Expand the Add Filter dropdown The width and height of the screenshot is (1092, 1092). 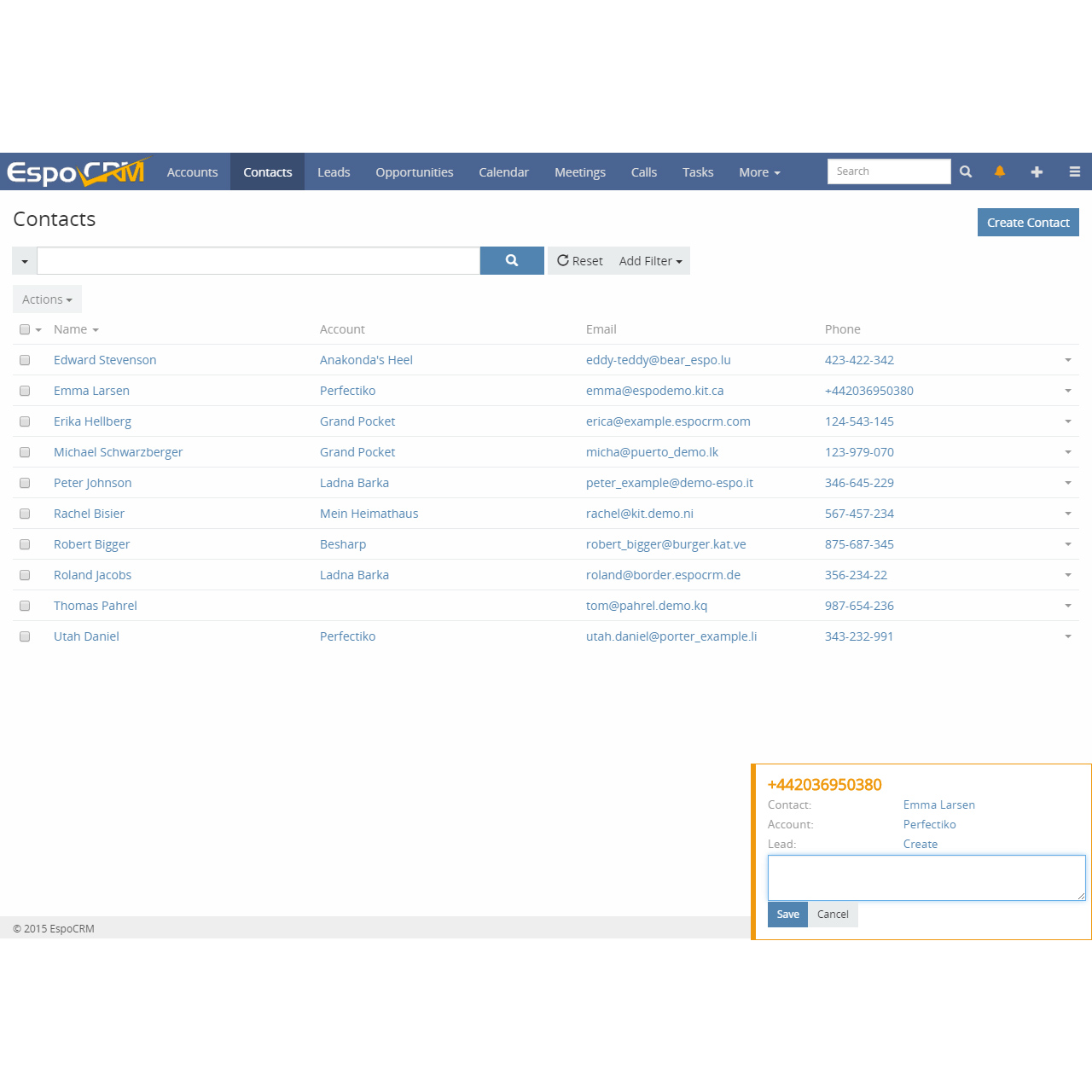(650, 261)
